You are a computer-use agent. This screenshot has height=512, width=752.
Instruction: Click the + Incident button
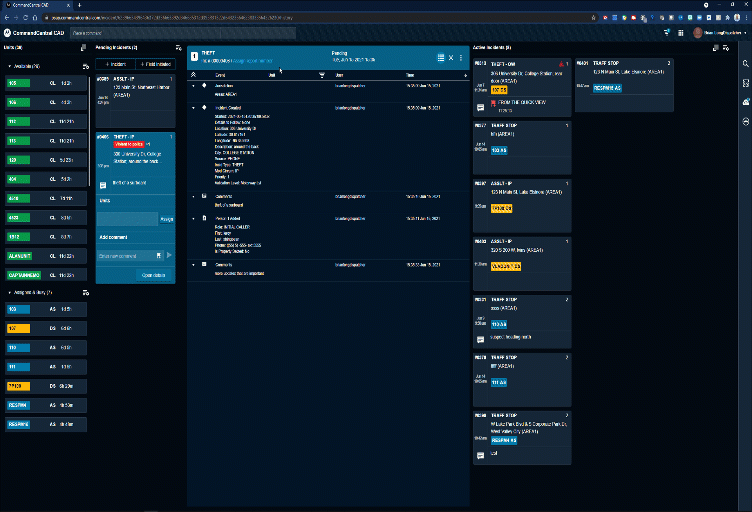pyautogui.click(x=115, y=64)
